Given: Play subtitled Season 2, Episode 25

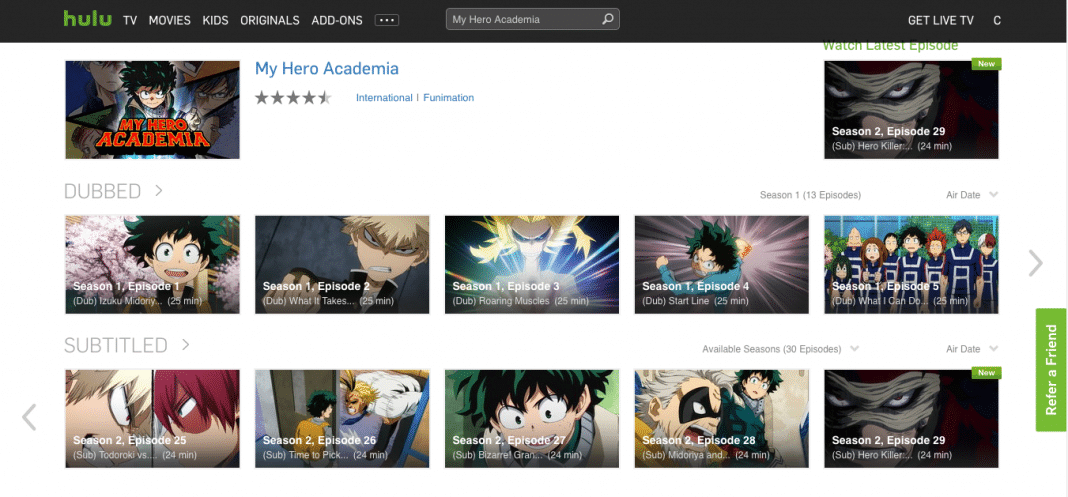Looking at the screenshot, I should [153, 419].
